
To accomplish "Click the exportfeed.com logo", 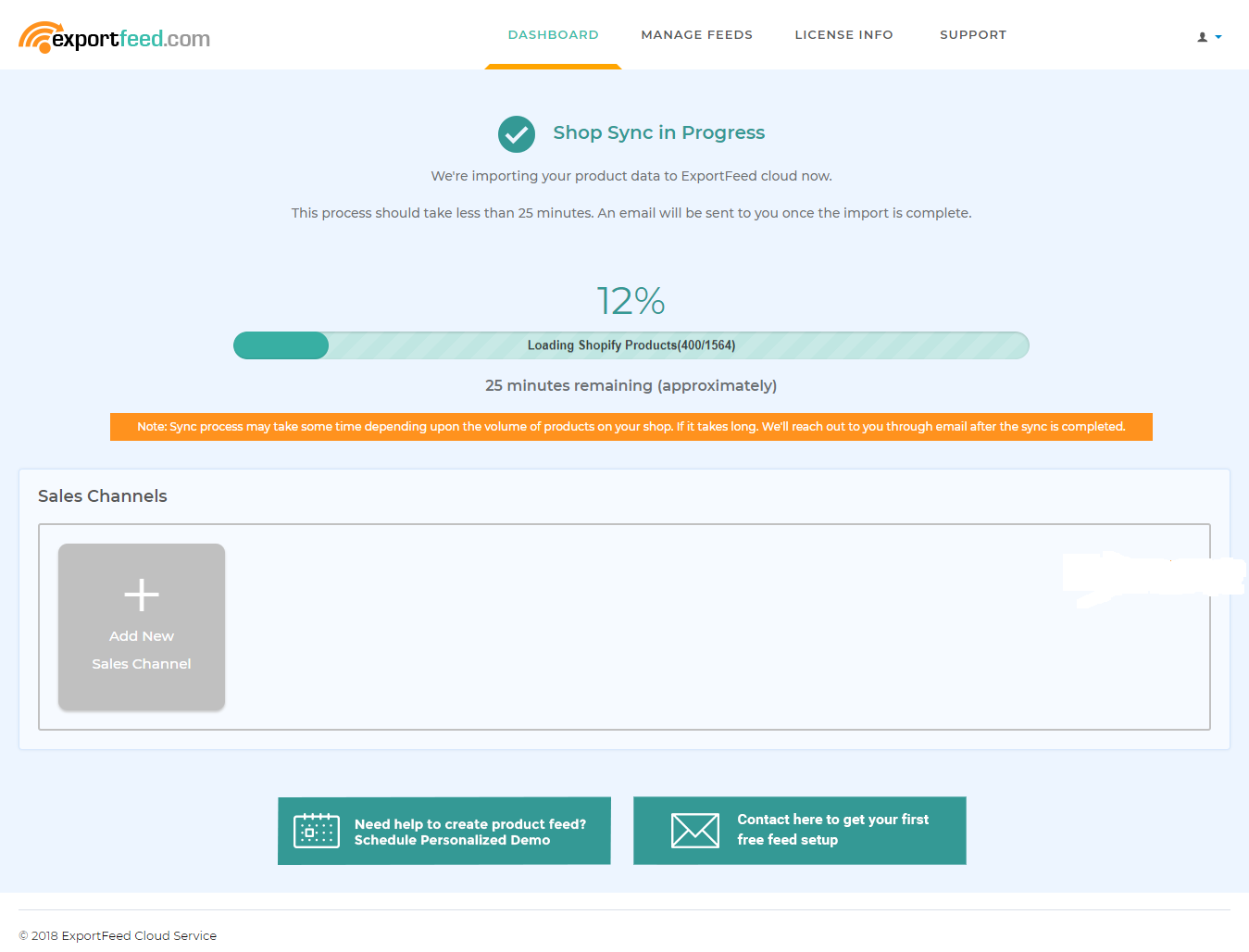I will 115,37.
